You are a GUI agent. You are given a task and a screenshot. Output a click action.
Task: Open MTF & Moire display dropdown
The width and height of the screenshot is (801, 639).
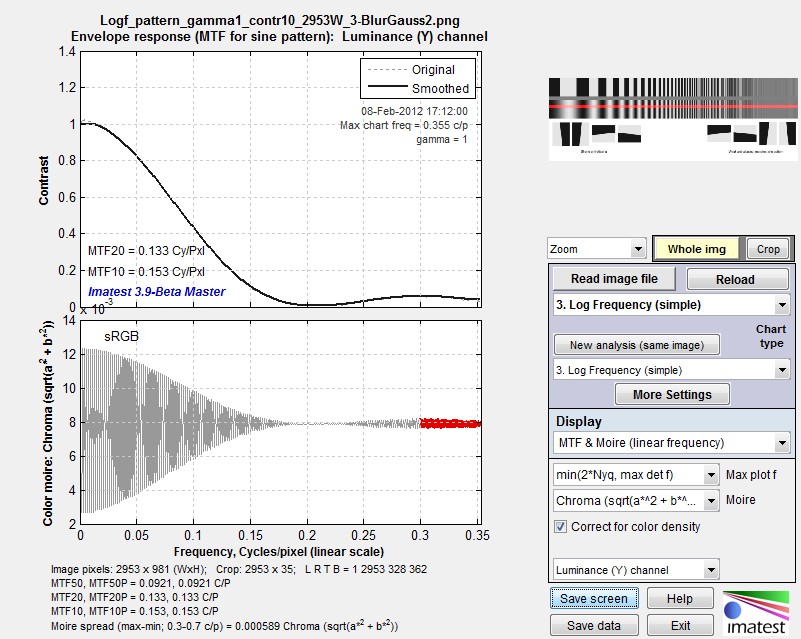[671, 442]
